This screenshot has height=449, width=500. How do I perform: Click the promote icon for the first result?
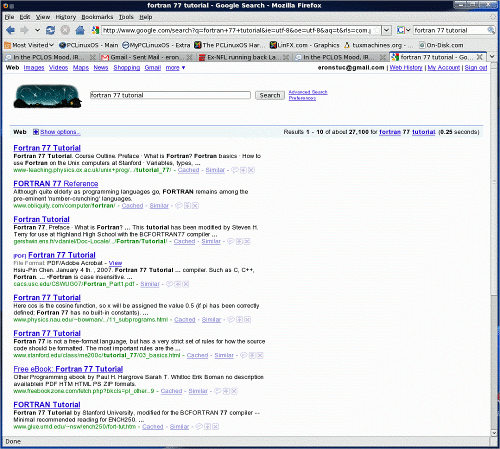[243, 170]
